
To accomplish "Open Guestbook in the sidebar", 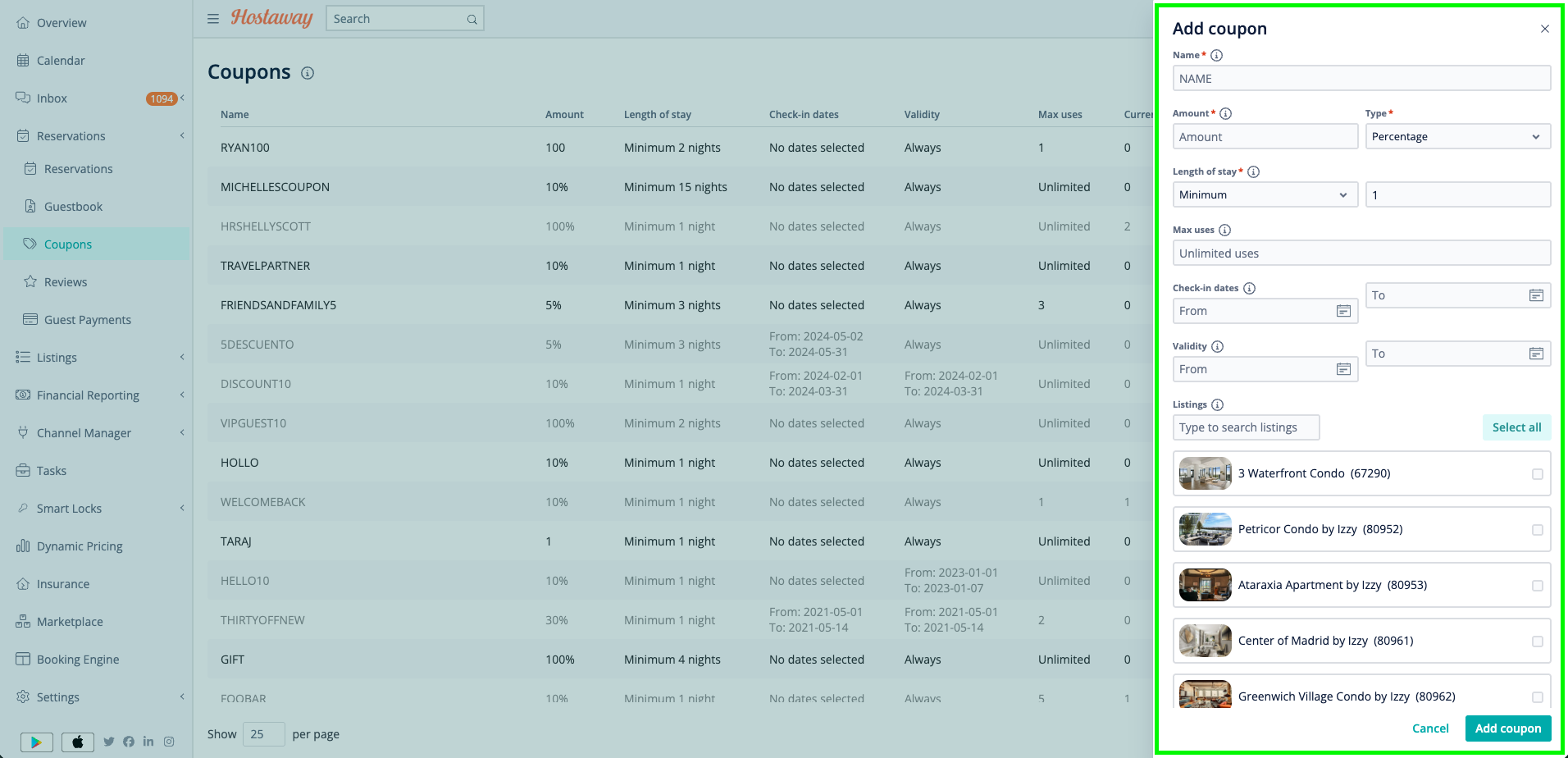I will coord(73,207).
